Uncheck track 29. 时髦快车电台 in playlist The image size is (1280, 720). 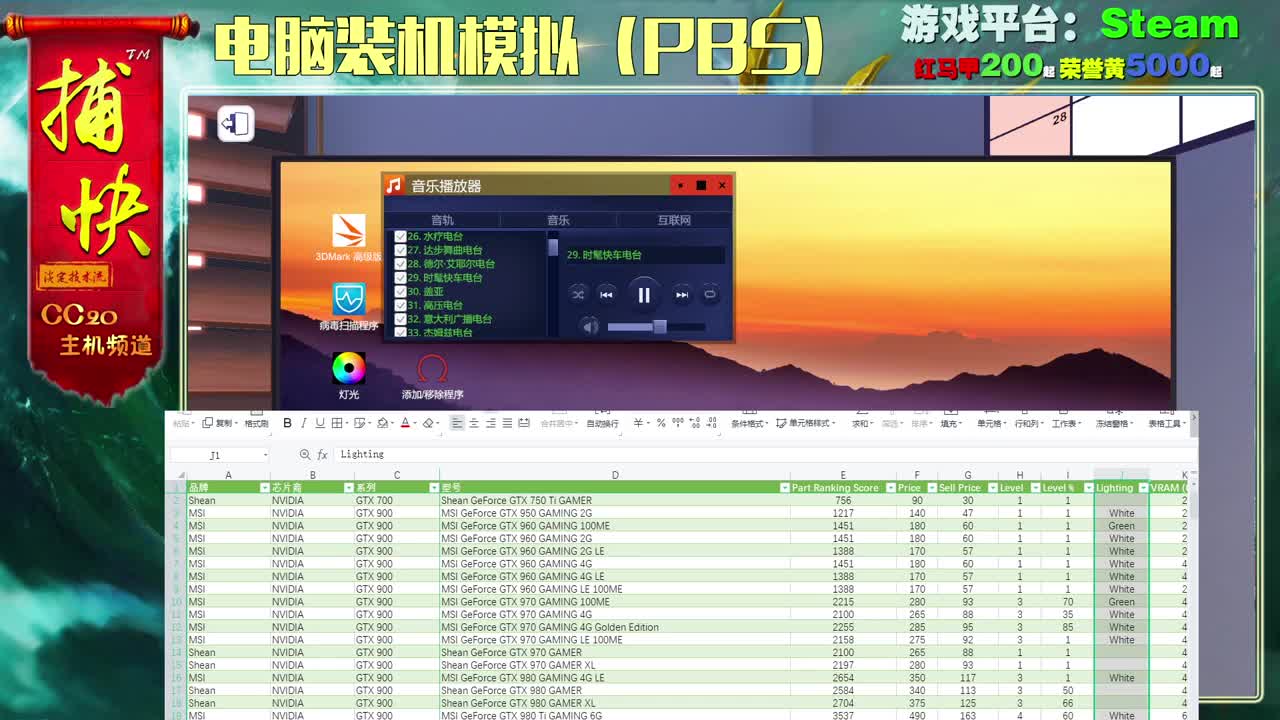point(400,278)
